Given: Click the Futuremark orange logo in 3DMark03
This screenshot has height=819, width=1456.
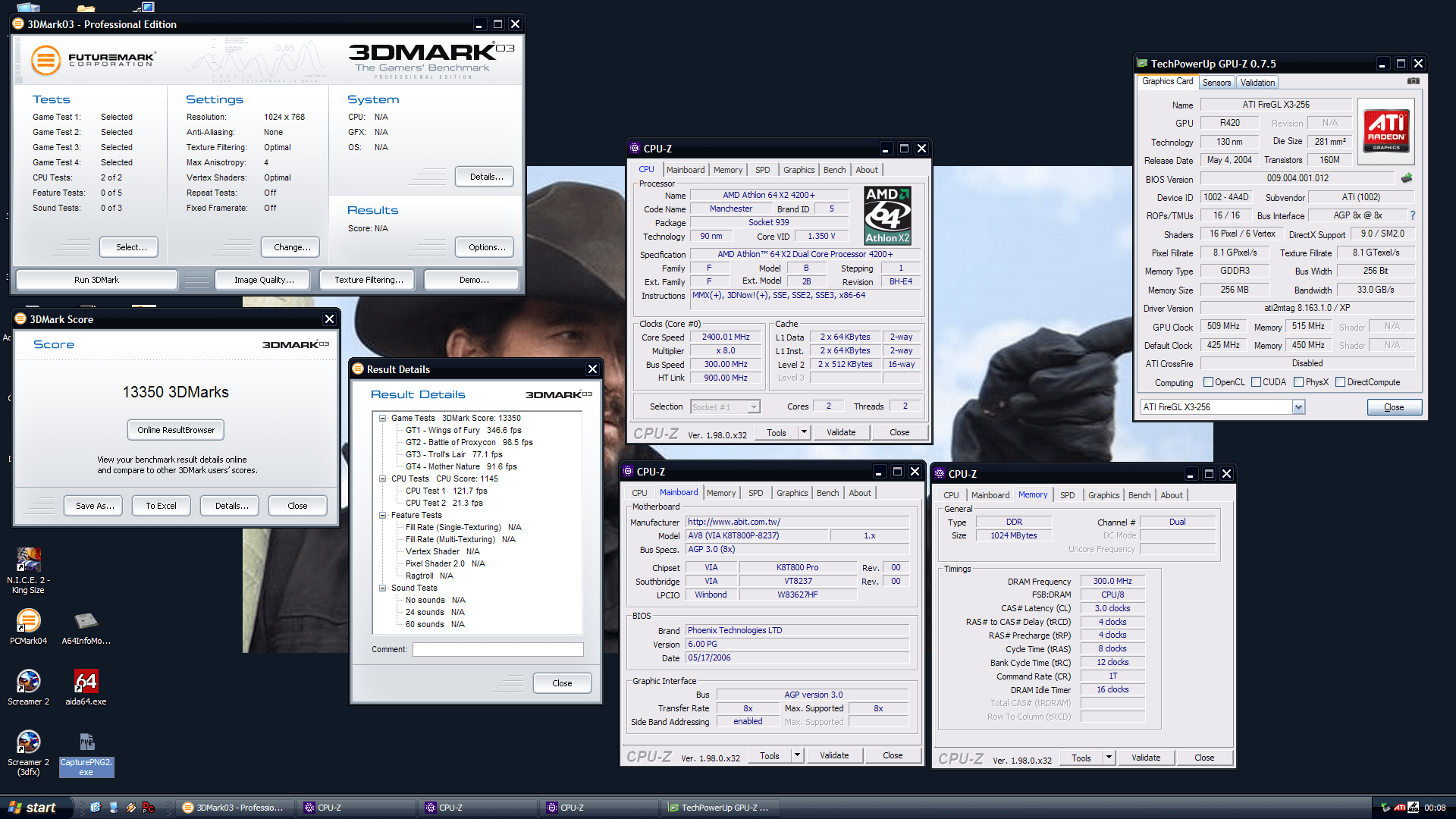Looking at the screenshot, I should point(45,60).
